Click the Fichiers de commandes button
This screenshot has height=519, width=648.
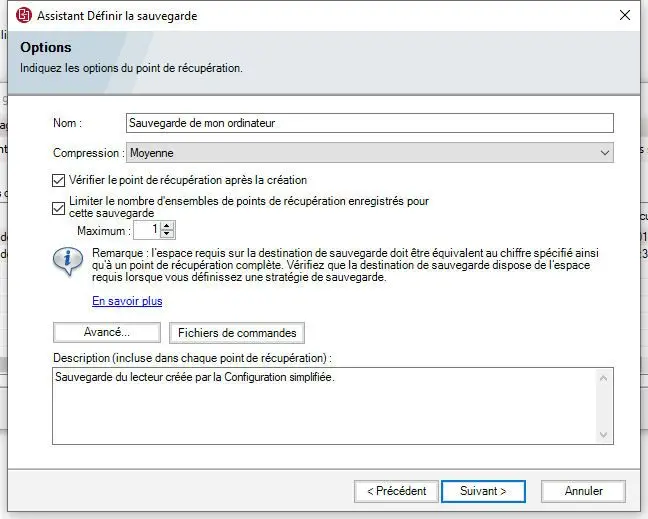(237, 333)
